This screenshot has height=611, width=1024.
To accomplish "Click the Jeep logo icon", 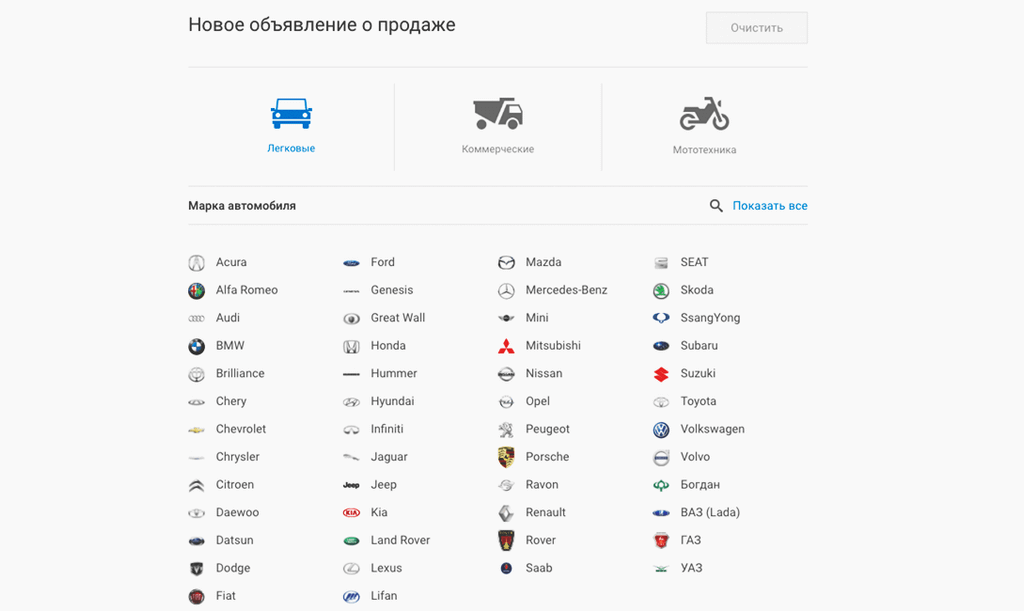I will point(351,485).
